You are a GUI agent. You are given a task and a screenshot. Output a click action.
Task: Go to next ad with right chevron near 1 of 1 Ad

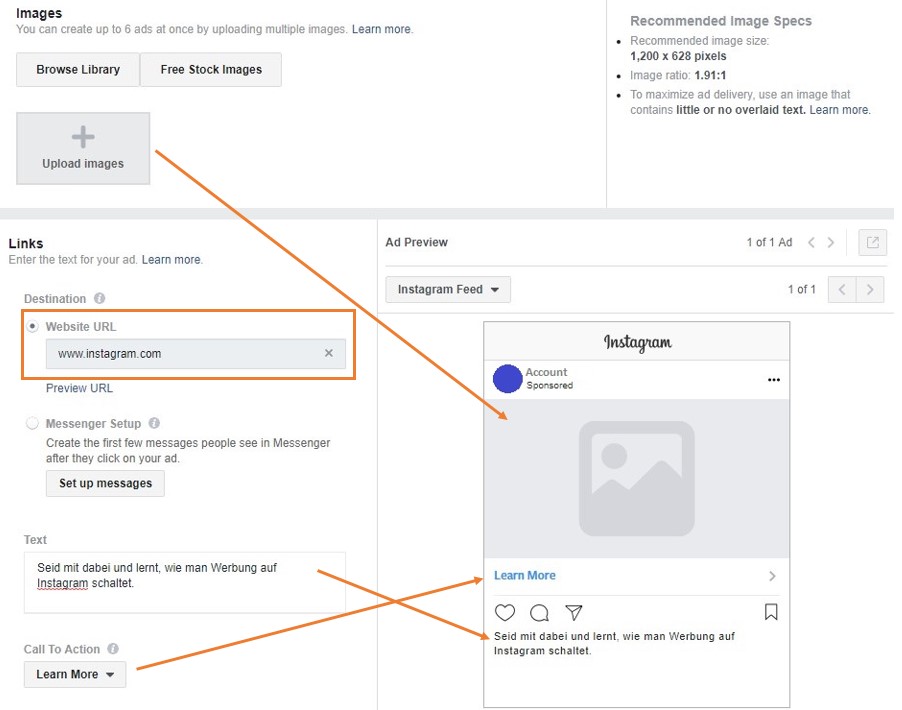(x=831, y=242)
